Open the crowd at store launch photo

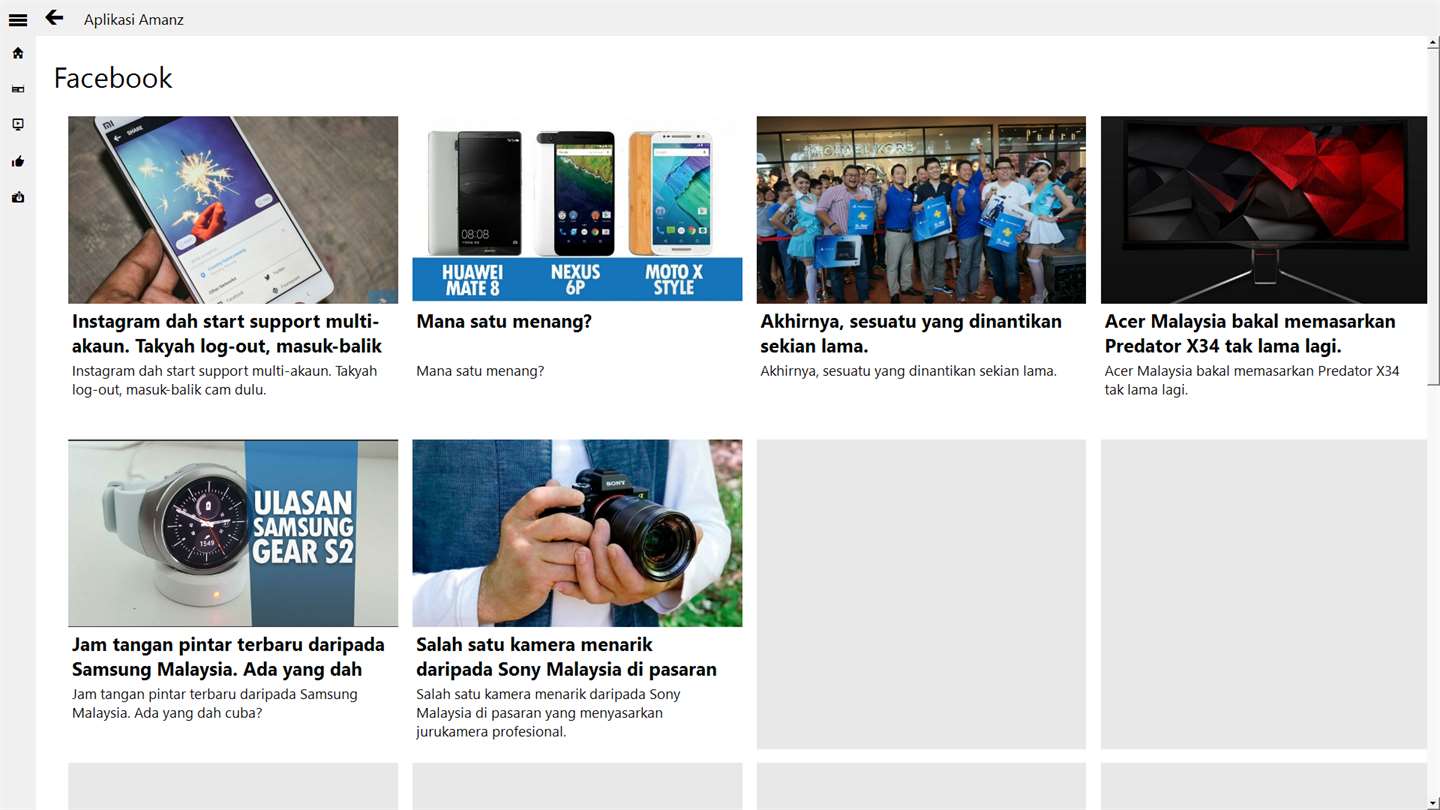coord(921,210)
